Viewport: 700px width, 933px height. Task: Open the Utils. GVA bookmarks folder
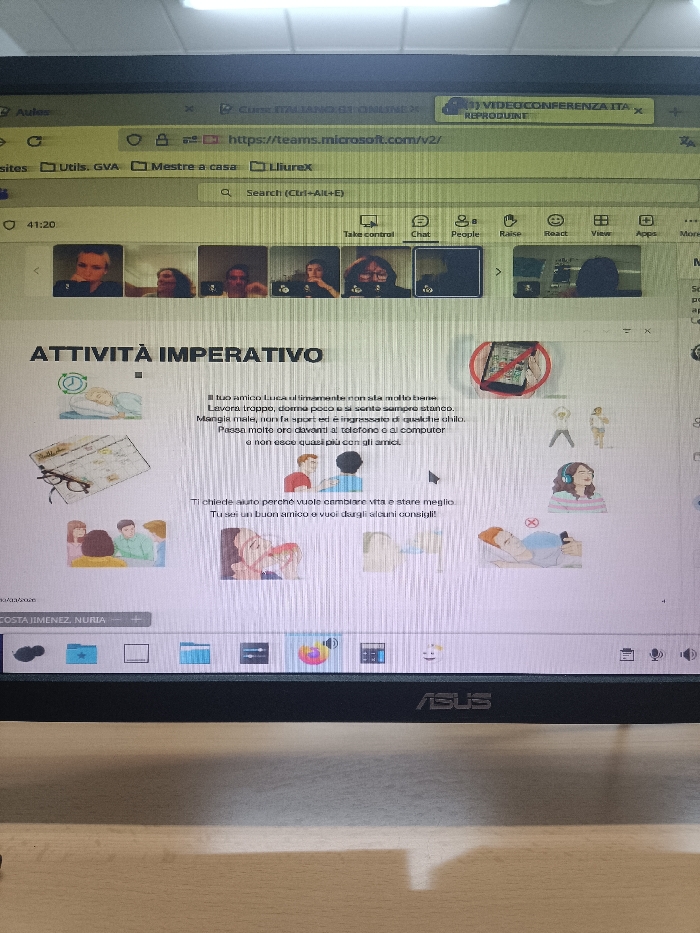click(80, 167)
